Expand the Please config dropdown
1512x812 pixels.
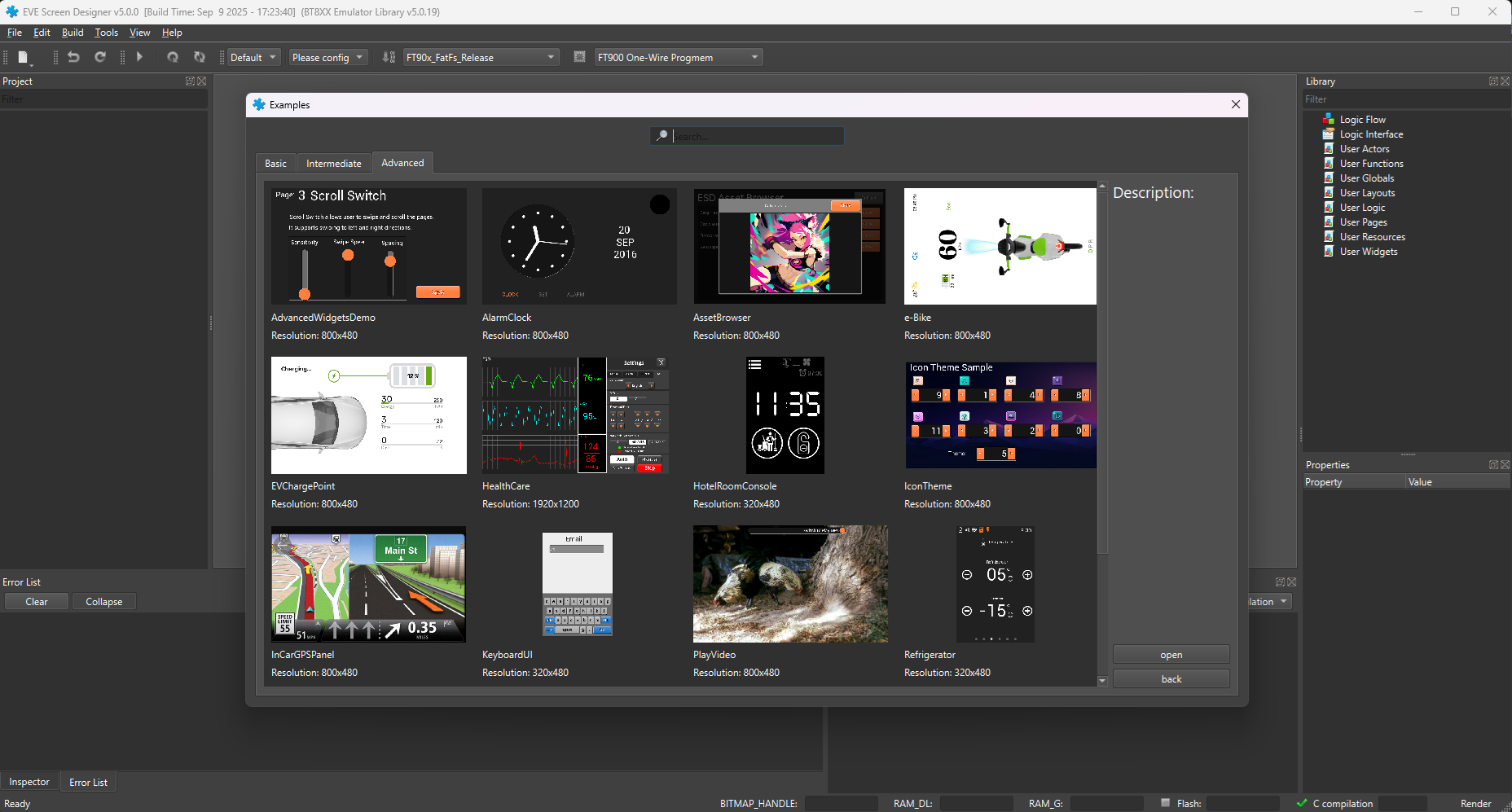pos(327,57)
